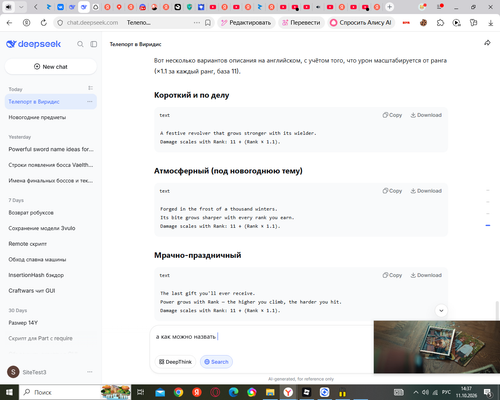Toggle the Search mode off
Screen dimensions: 500x400
tap(216, 362)
